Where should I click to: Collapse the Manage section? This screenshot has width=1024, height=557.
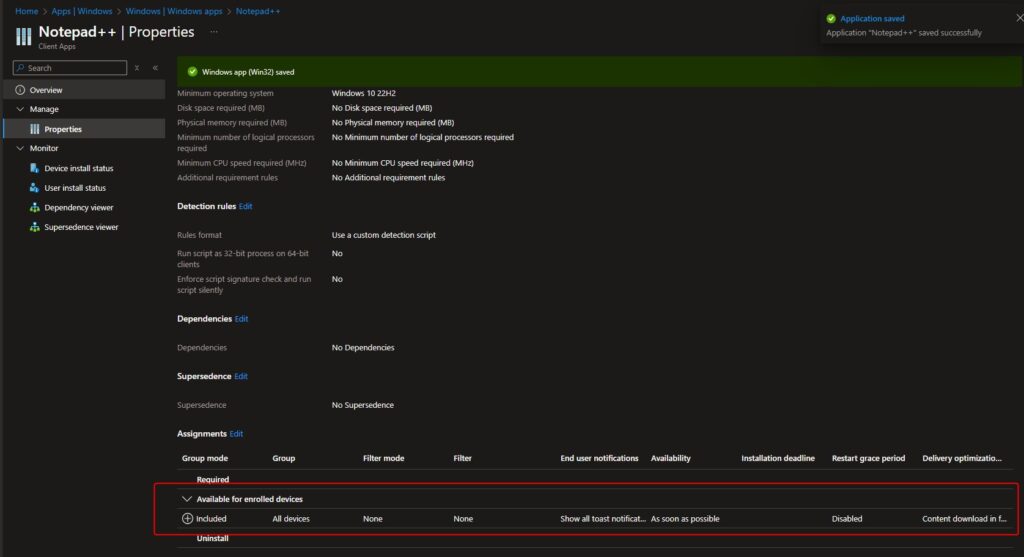click(20, 109)
